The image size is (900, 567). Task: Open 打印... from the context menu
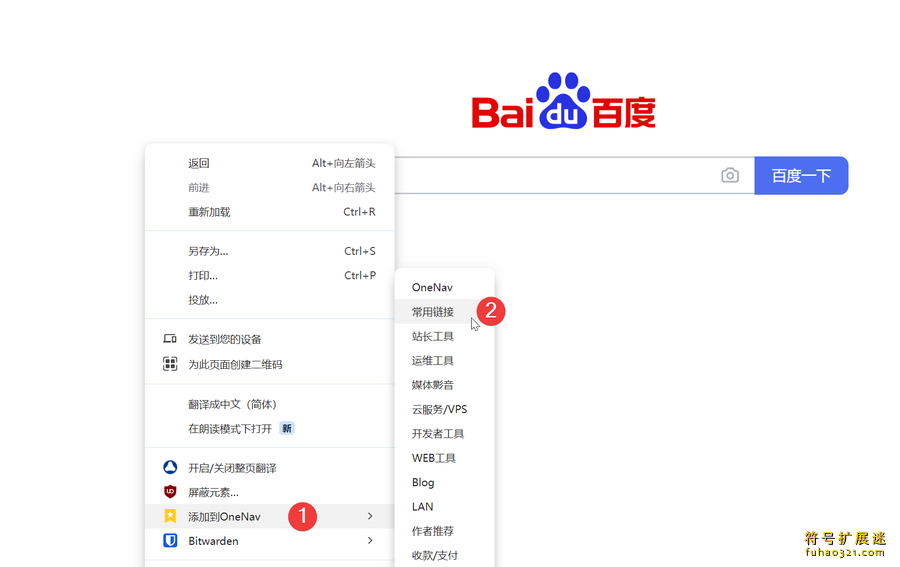(270, 275)
